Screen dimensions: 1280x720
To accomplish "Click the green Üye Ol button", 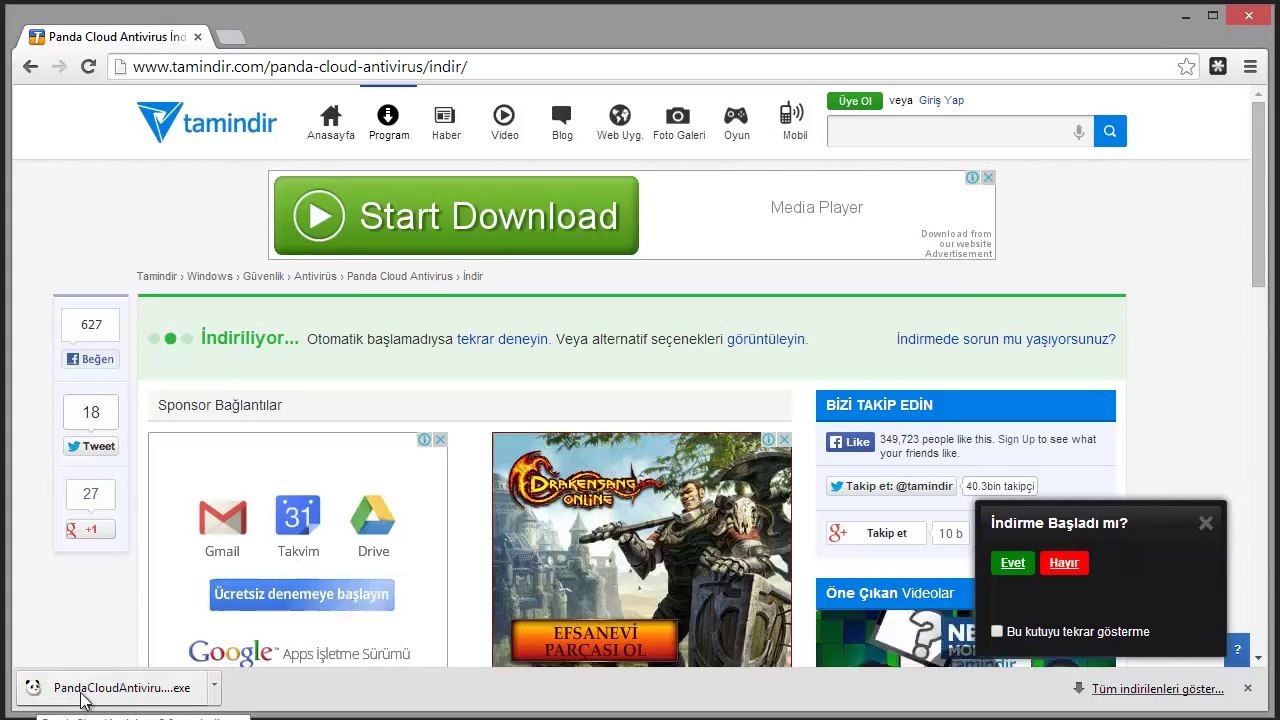I will coord(855,101).
